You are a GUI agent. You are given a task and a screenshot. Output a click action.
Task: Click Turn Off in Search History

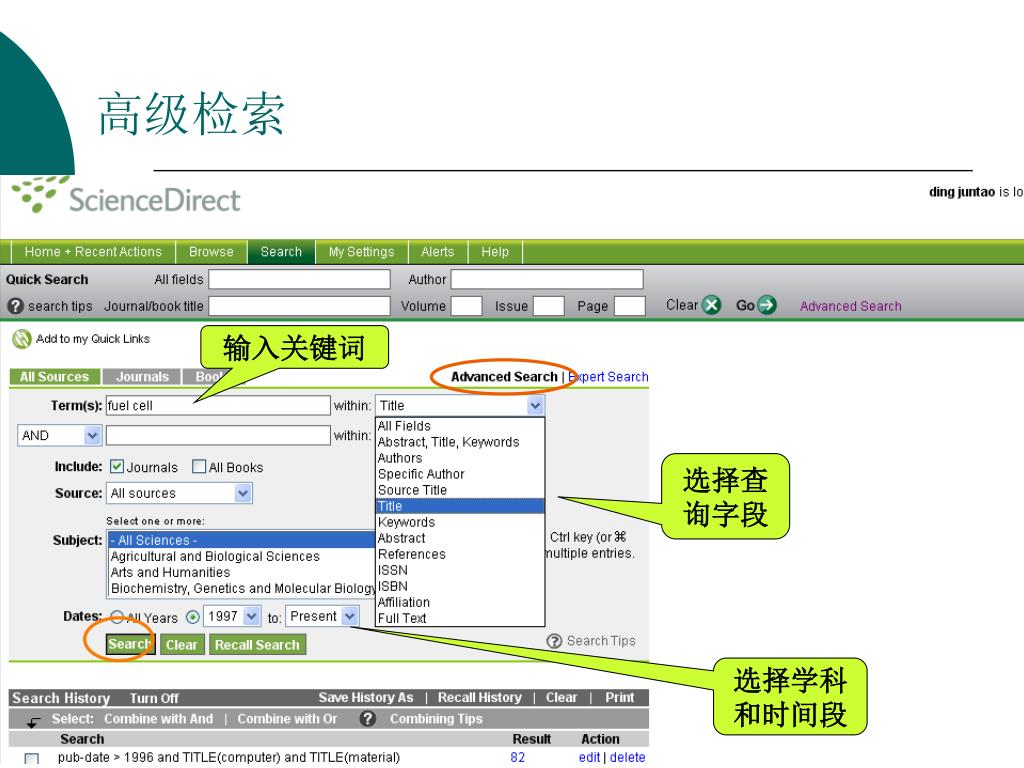click(x=154, y=698)
